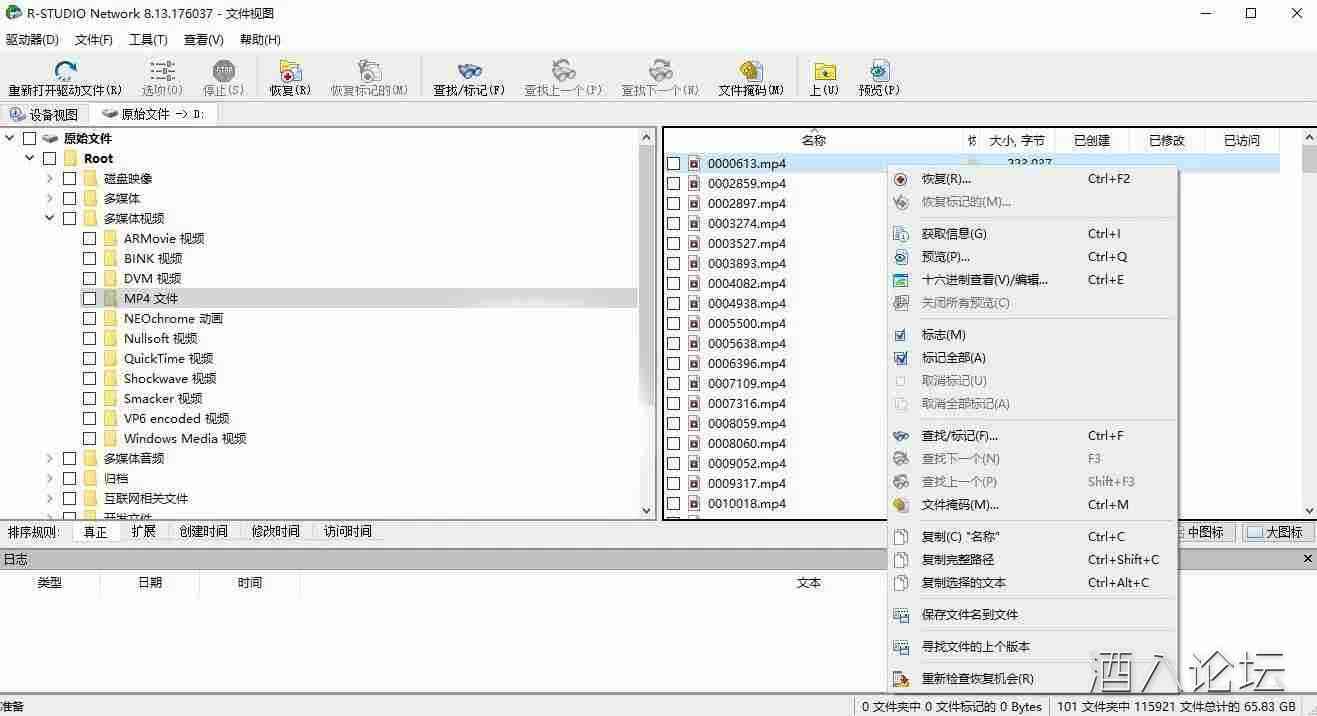Tick the 归档 folder checkbox
1317x716 pixels.
click(69, 478)
